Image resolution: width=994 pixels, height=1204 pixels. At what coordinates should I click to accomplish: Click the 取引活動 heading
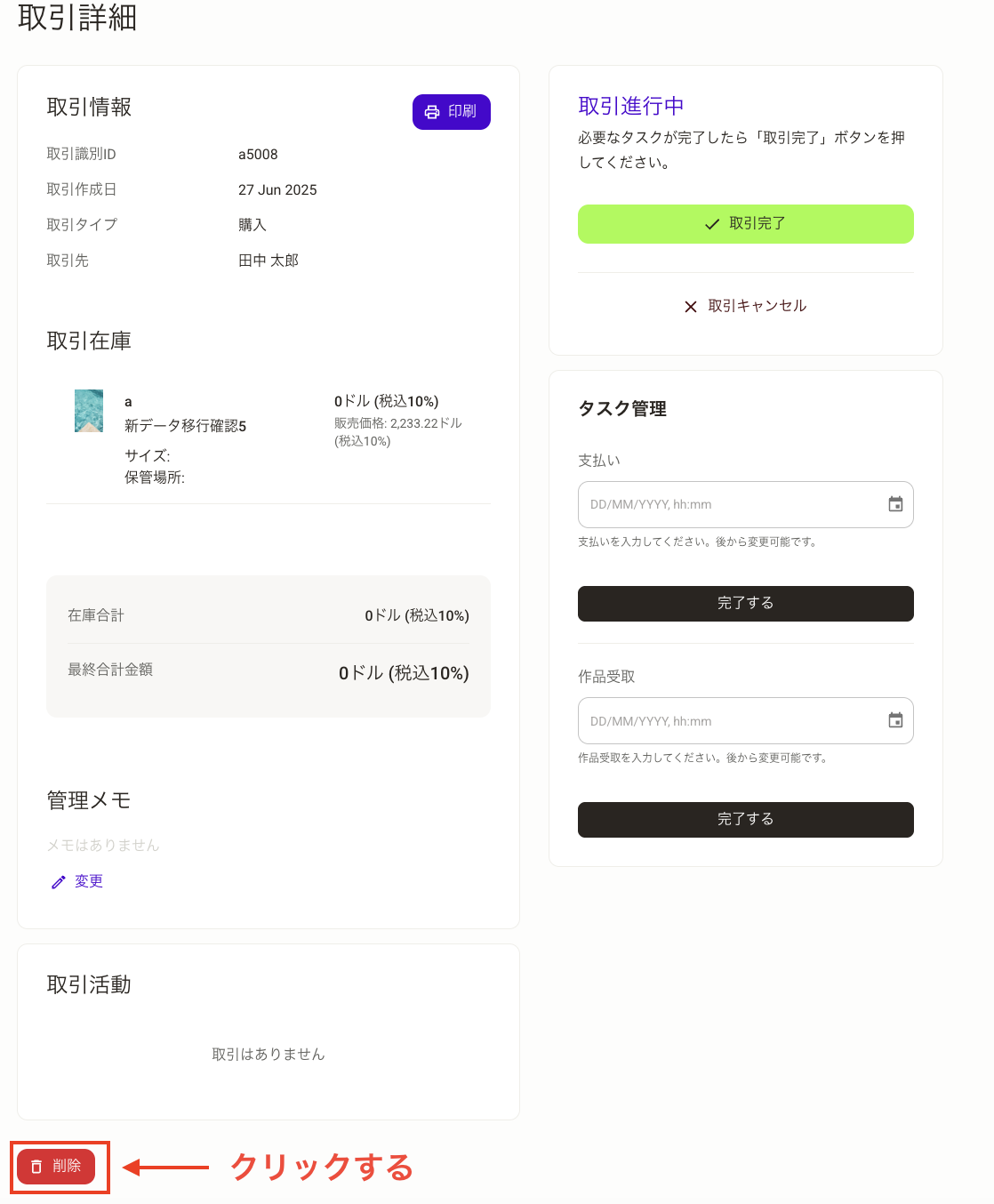[x=89, y=984]
